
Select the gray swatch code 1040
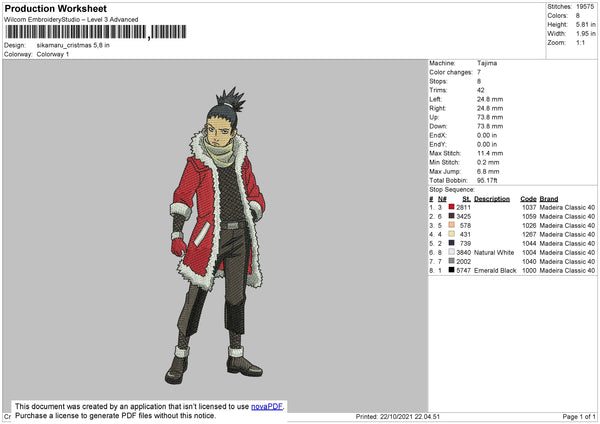[x=452, y=261]
